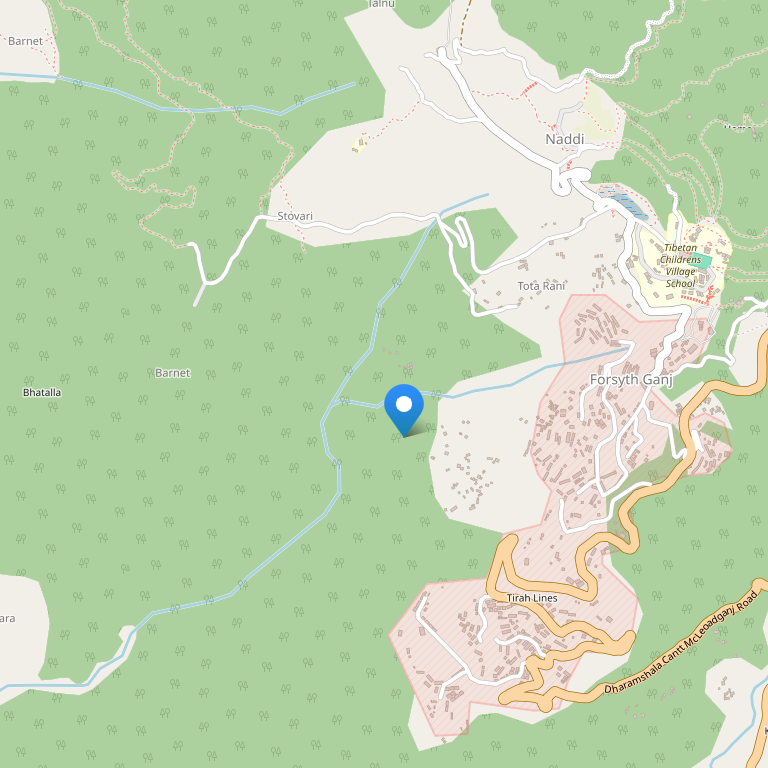The image size is (768, 768).
Task: Click the stream junction west of the pin
Action: pyautogui.click(x=334, y=403)
